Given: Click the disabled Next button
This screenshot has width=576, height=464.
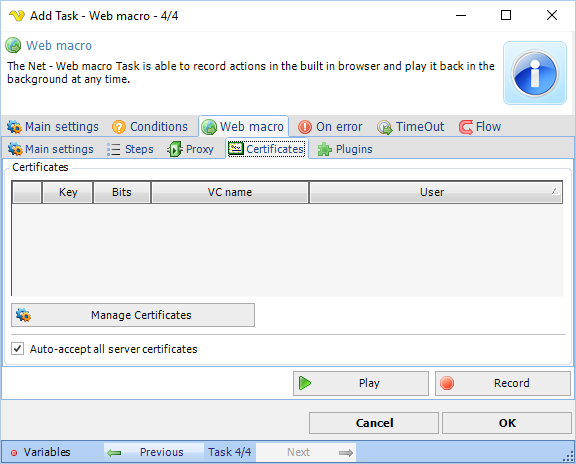Looking at the screenshot, I should pos(306,452).
